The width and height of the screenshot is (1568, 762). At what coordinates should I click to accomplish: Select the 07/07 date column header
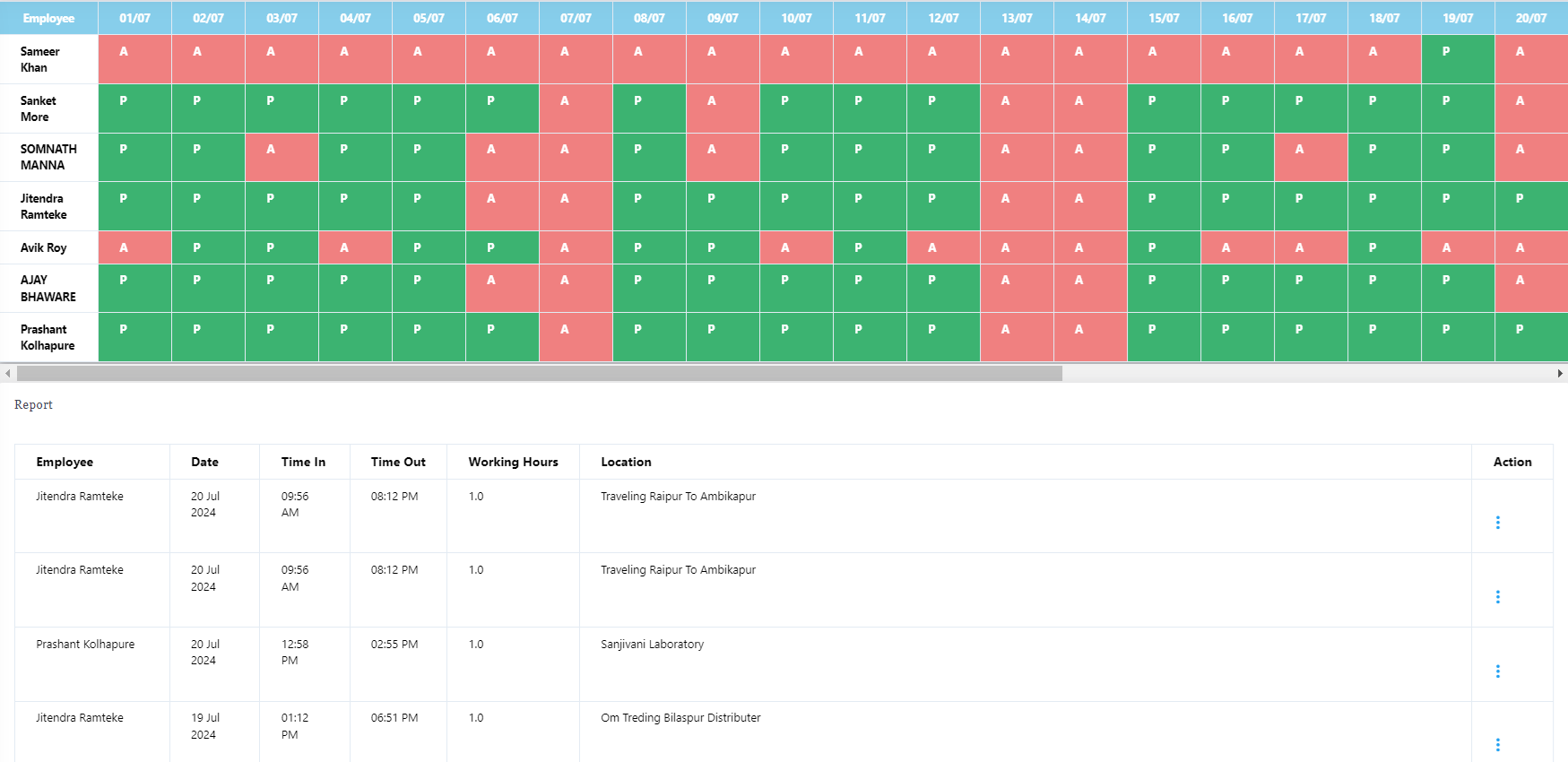click(x=576, y=18)
